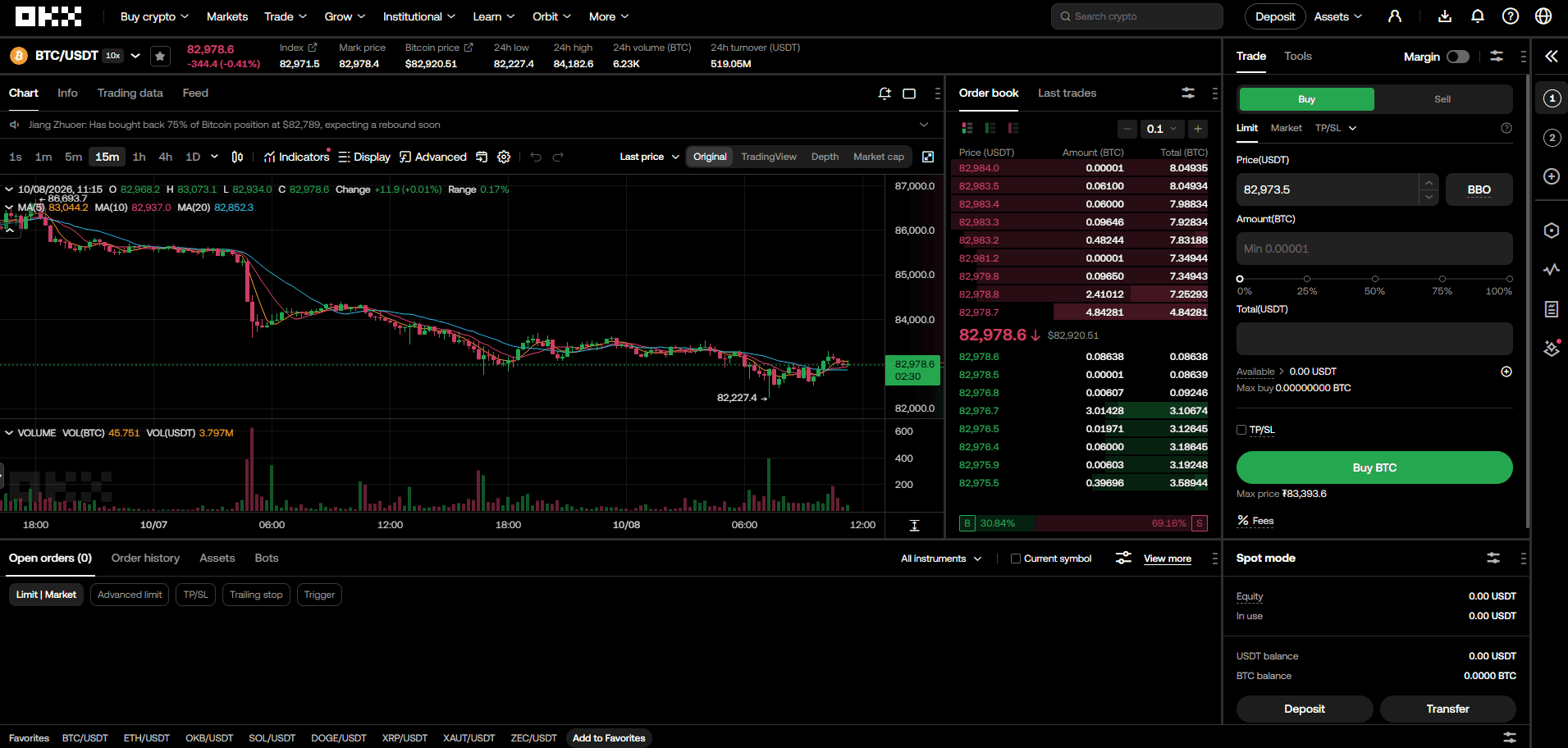The width and height of the screenshot is (1568, 748).
Task: Undo last chart action
Action: [536, 157]
